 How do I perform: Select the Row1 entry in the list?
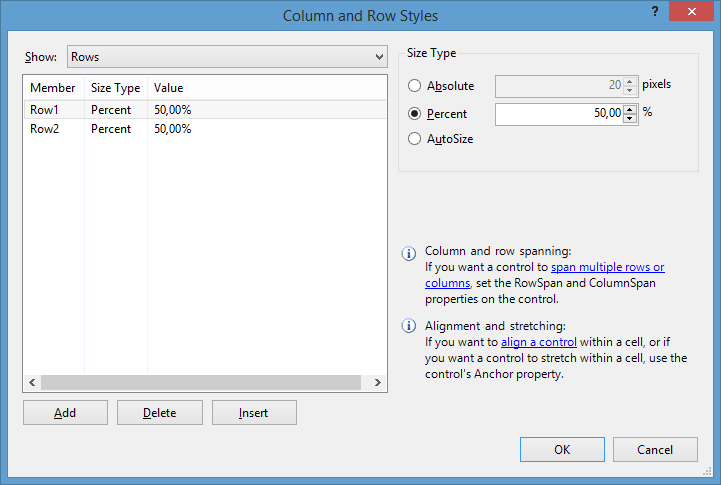[205, 110]
